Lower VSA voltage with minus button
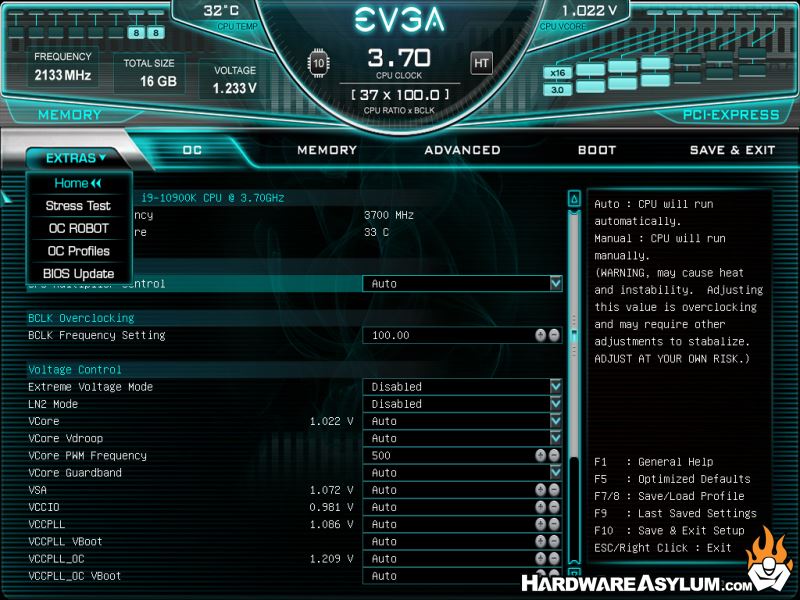 [x=554, y=490]
